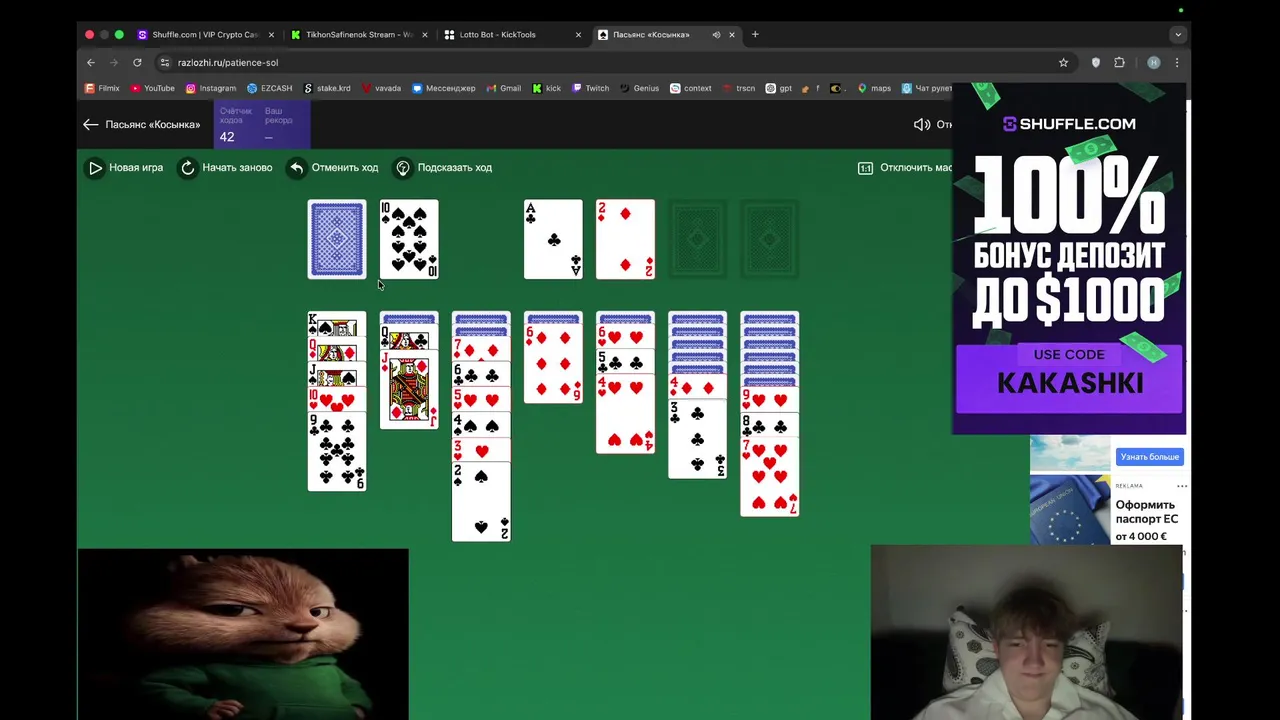Select the 7 of hearts card
Image resolution: width=1280 pixels, height=720 pixels.
pos(769,478)
